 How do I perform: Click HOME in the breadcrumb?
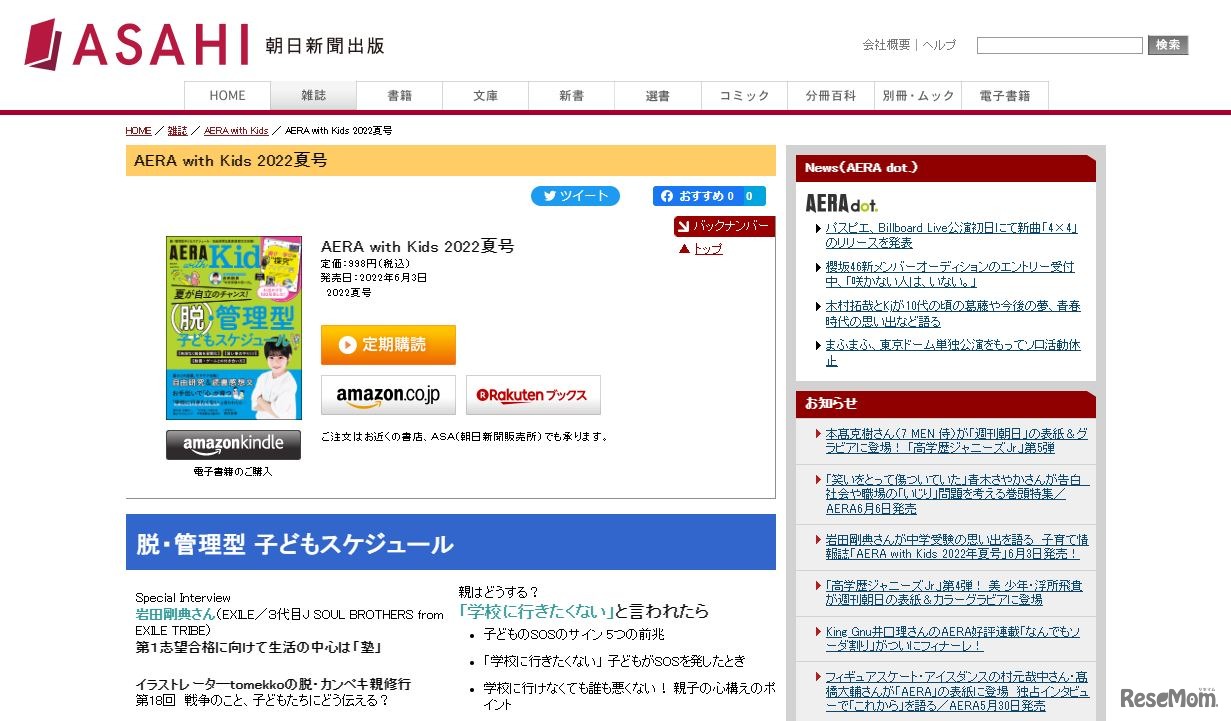coord(138,131)
